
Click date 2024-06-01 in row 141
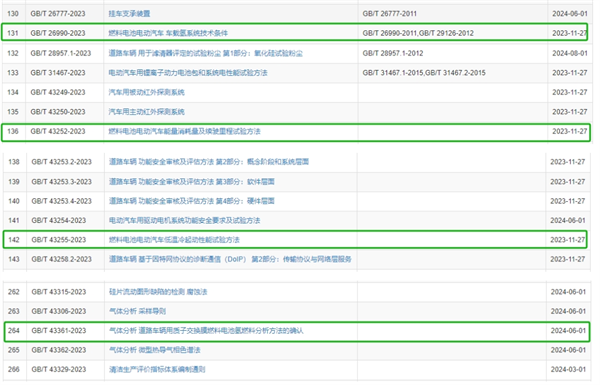(568, 221)
